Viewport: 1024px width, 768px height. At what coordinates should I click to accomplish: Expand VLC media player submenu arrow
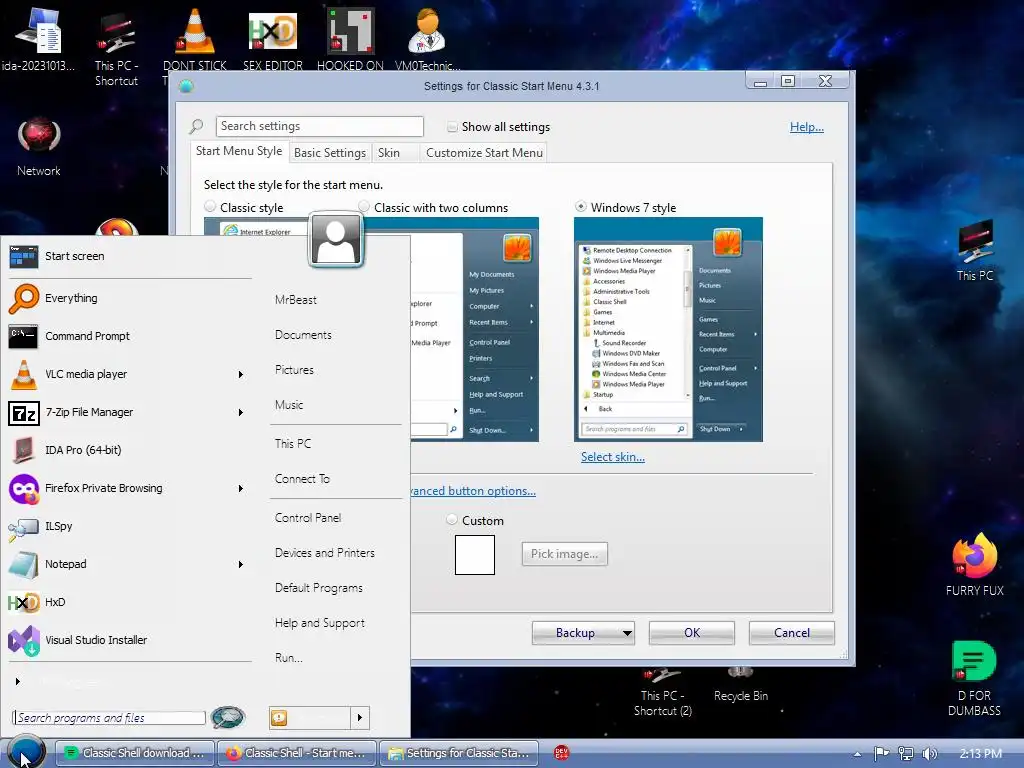(x=241, y=374)
